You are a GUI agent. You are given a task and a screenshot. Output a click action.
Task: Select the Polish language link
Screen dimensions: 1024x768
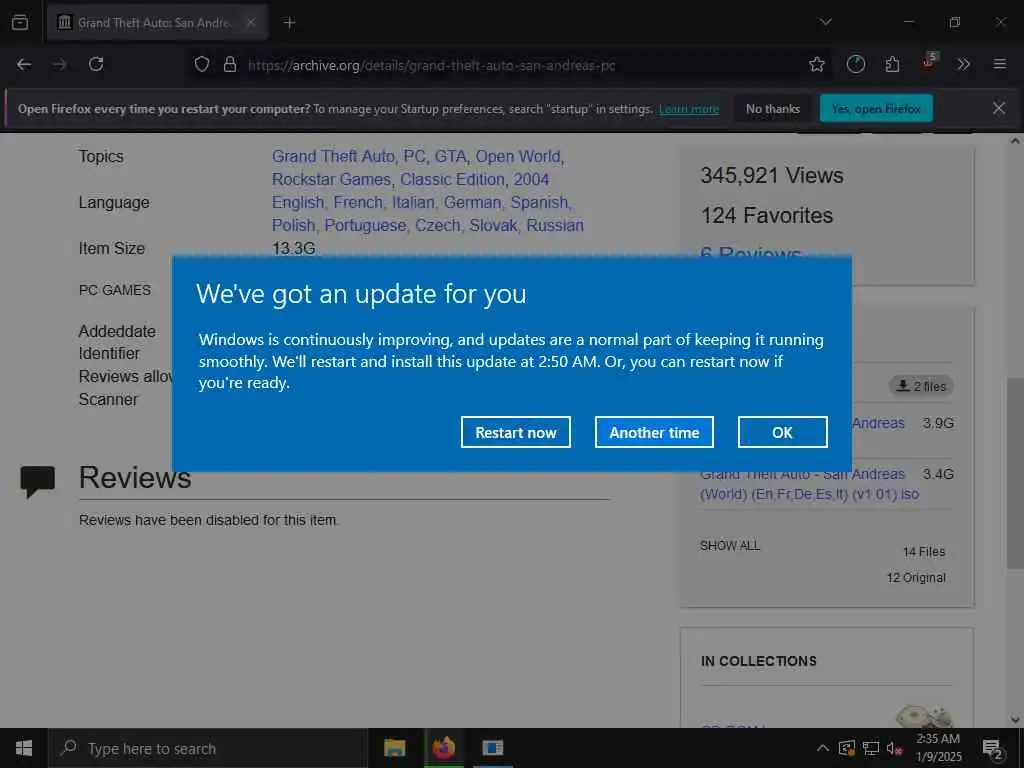tap(293, 225)
